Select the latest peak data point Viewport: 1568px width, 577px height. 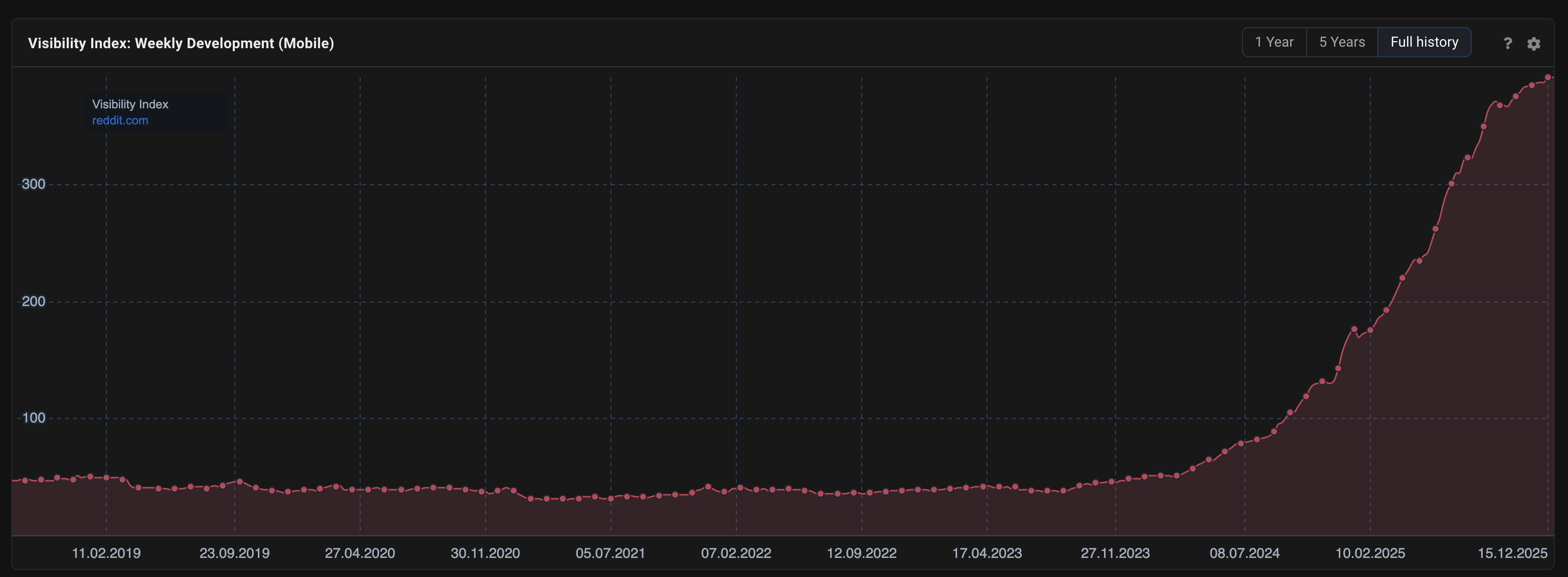[x=1547, y=77]
